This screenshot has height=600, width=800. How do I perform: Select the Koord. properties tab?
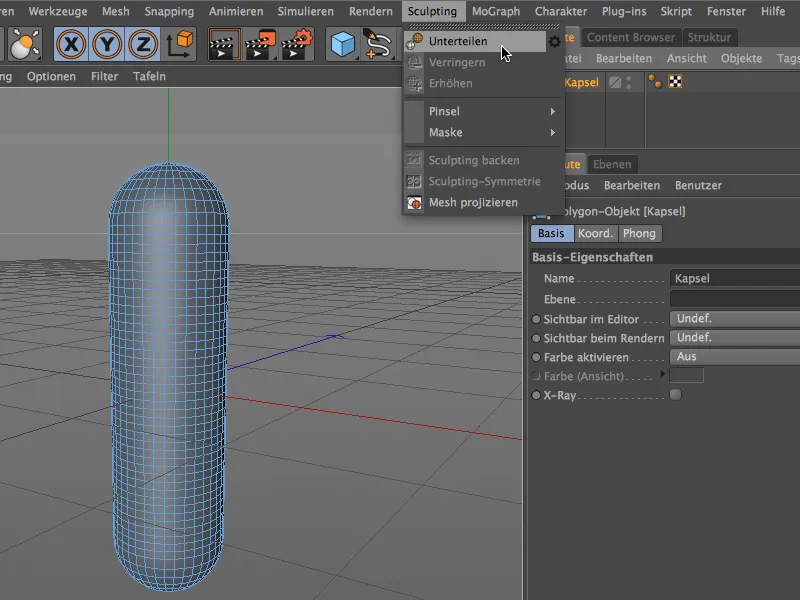[595, 234]
